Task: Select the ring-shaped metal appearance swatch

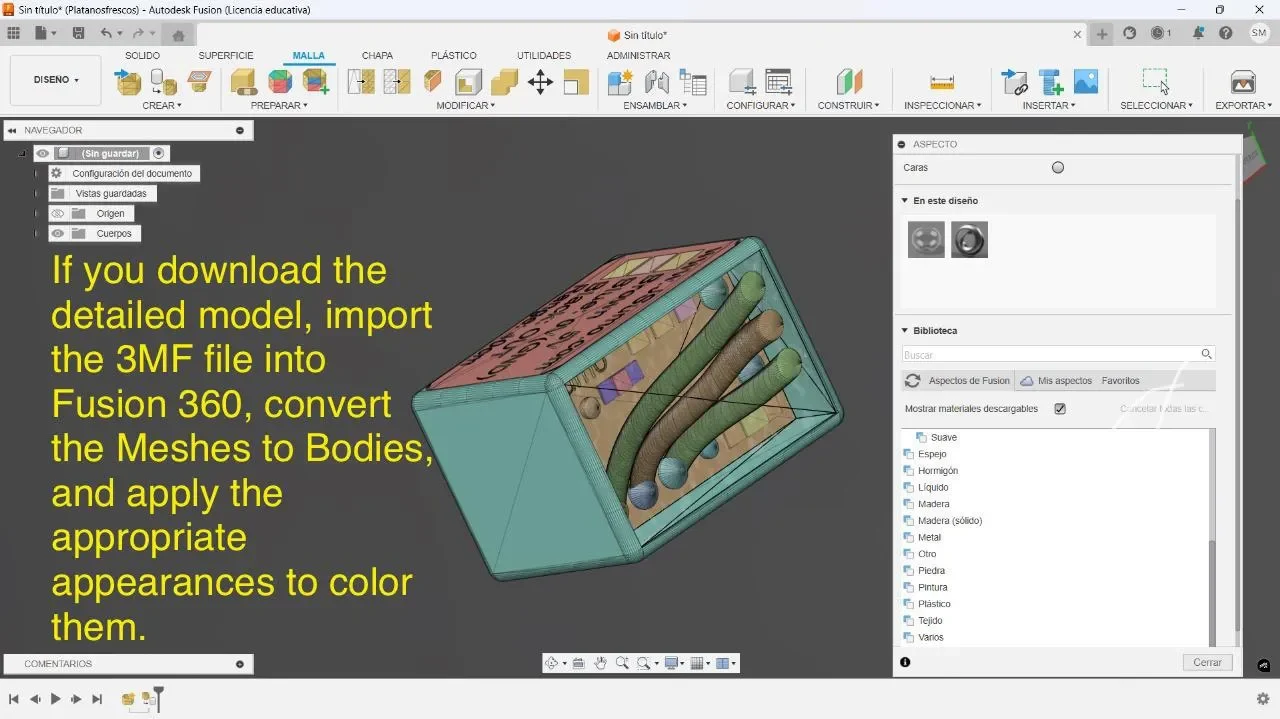Action: pos(969,240)
